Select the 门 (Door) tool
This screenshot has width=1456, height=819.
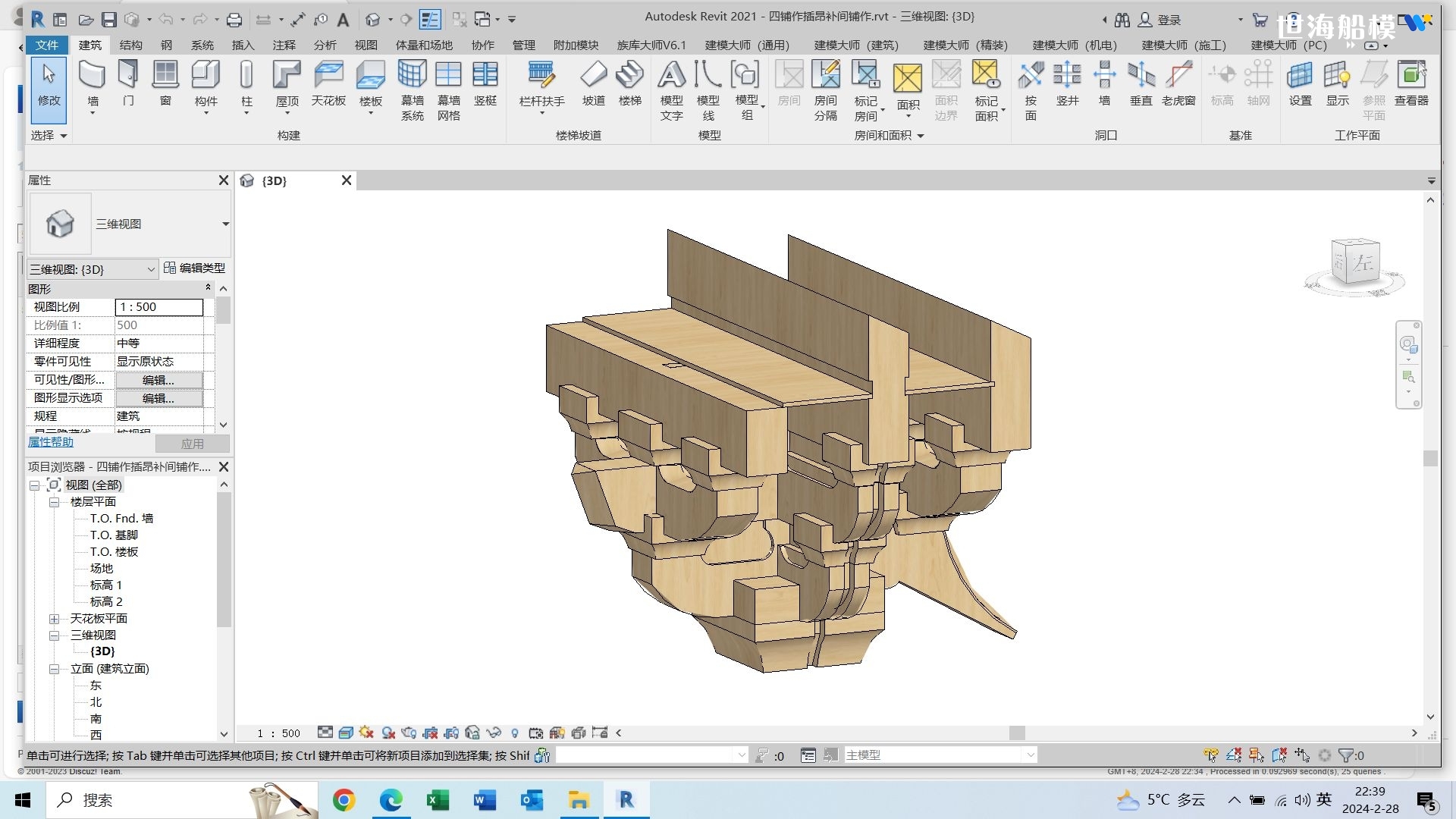click(128, 83)
